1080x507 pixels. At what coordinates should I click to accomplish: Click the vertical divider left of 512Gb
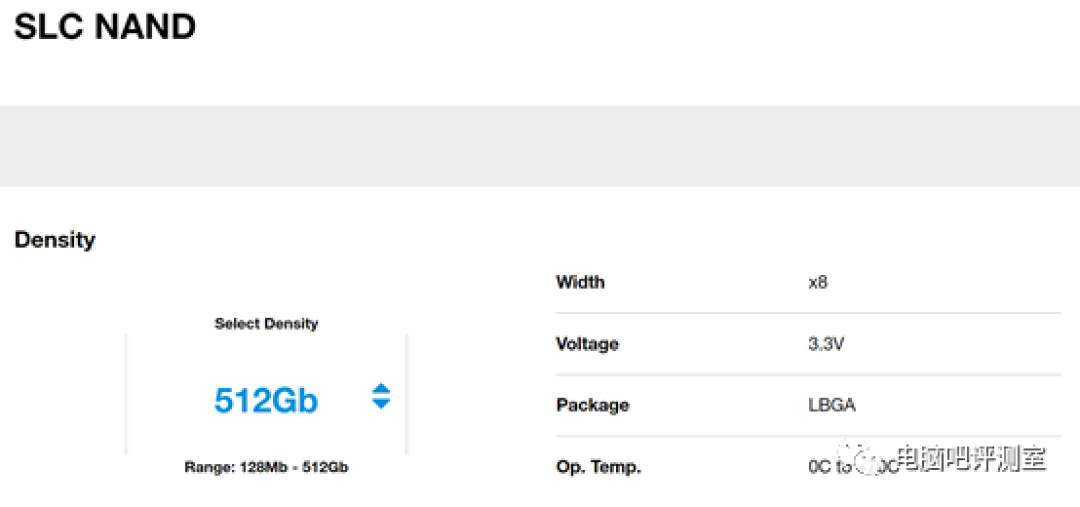[126, 395]
